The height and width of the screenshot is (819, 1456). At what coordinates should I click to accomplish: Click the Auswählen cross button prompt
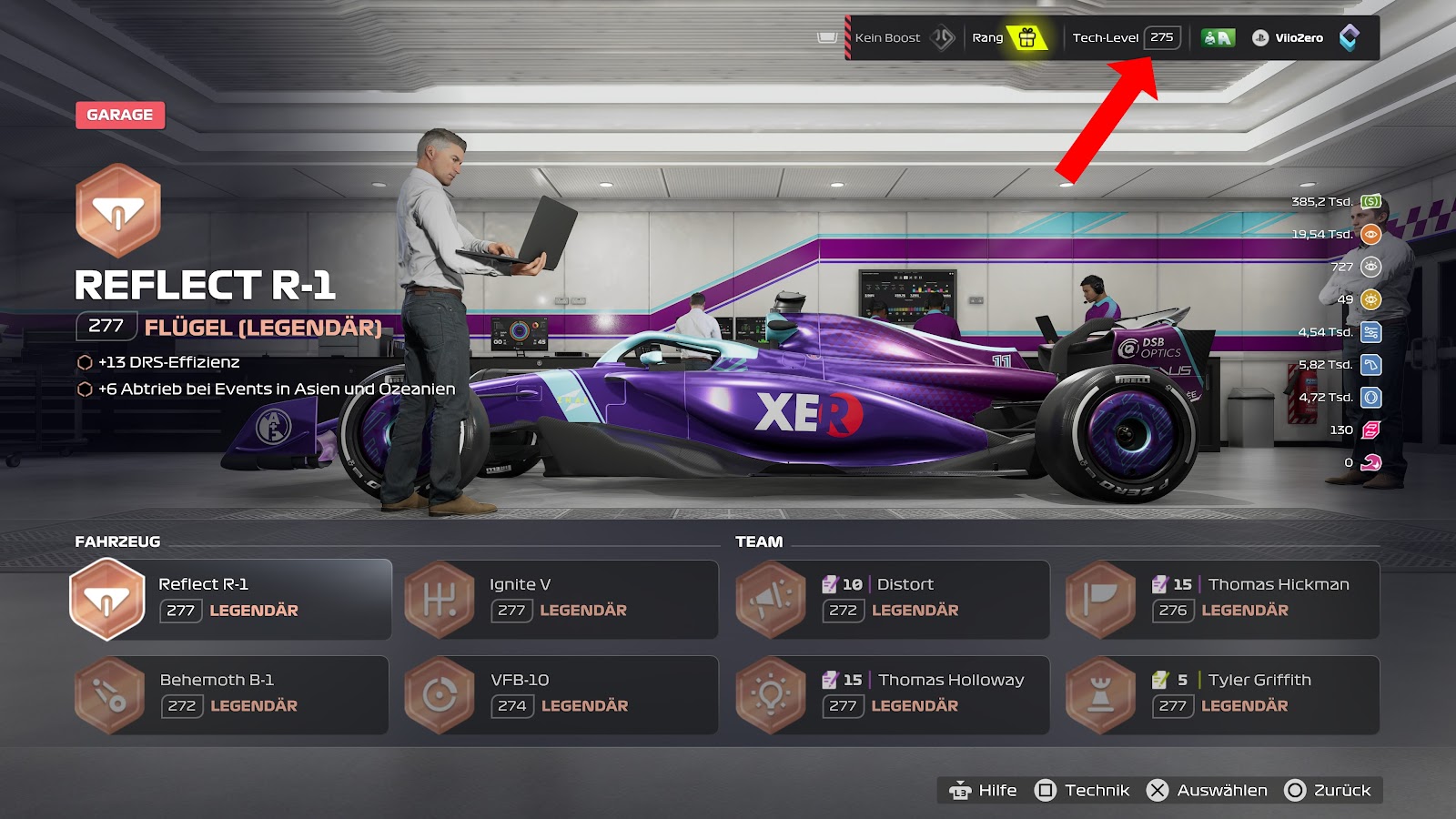(1207, 790)
